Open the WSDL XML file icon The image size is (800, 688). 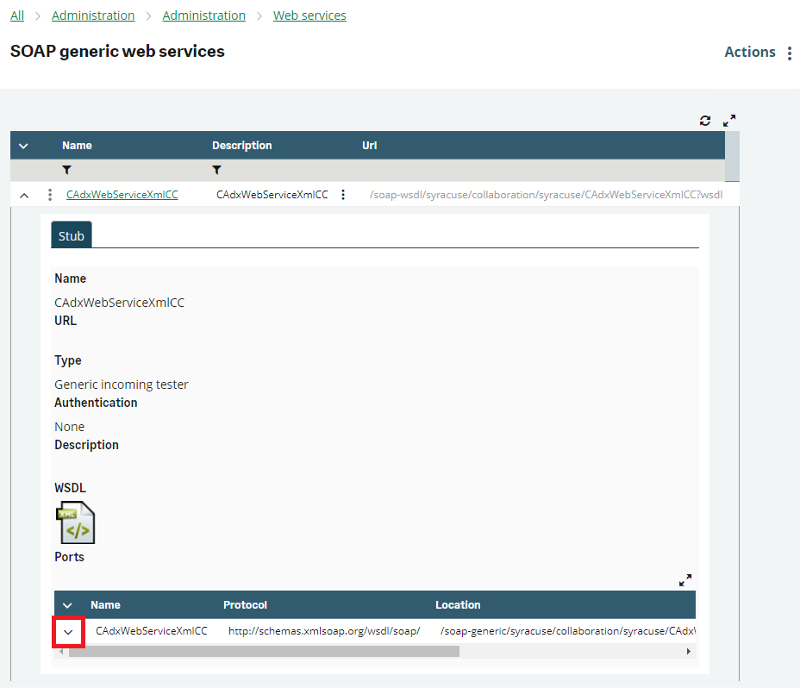coord(75,522)
